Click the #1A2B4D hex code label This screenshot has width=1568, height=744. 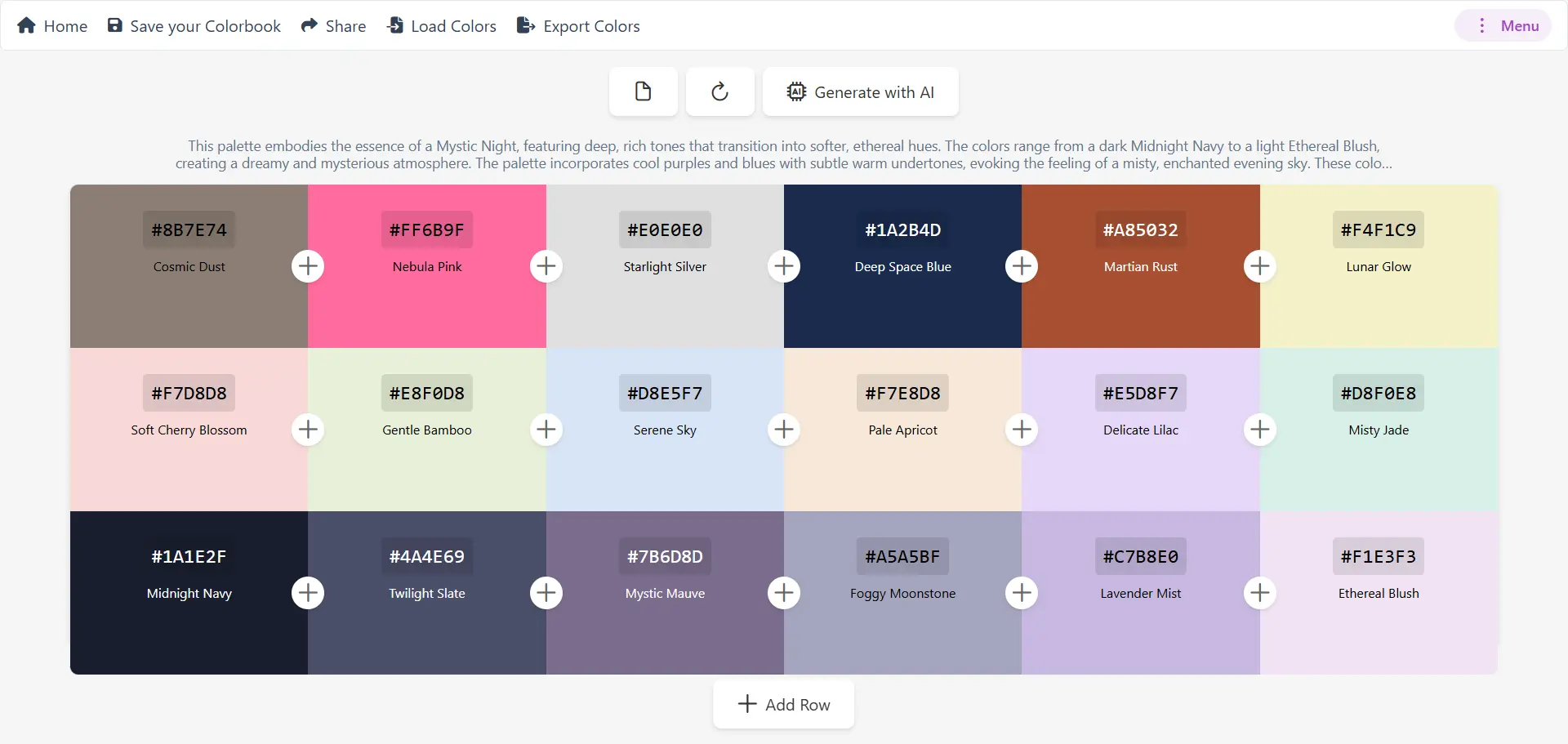(x=903, y=230)
